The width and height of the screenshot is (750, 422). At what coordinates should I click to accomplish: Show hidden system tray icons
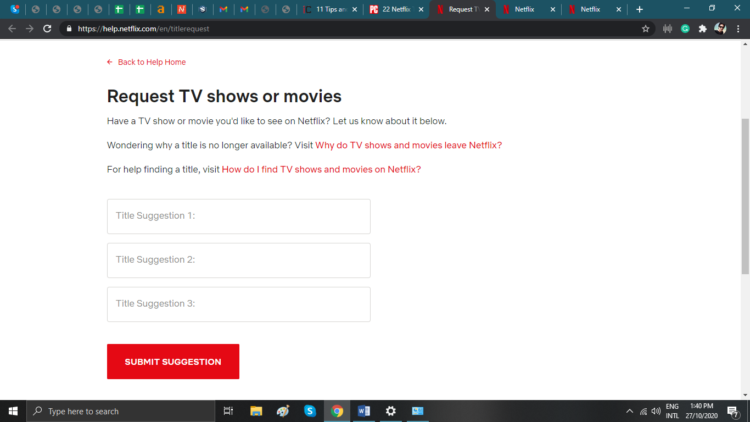click(629, 411)
